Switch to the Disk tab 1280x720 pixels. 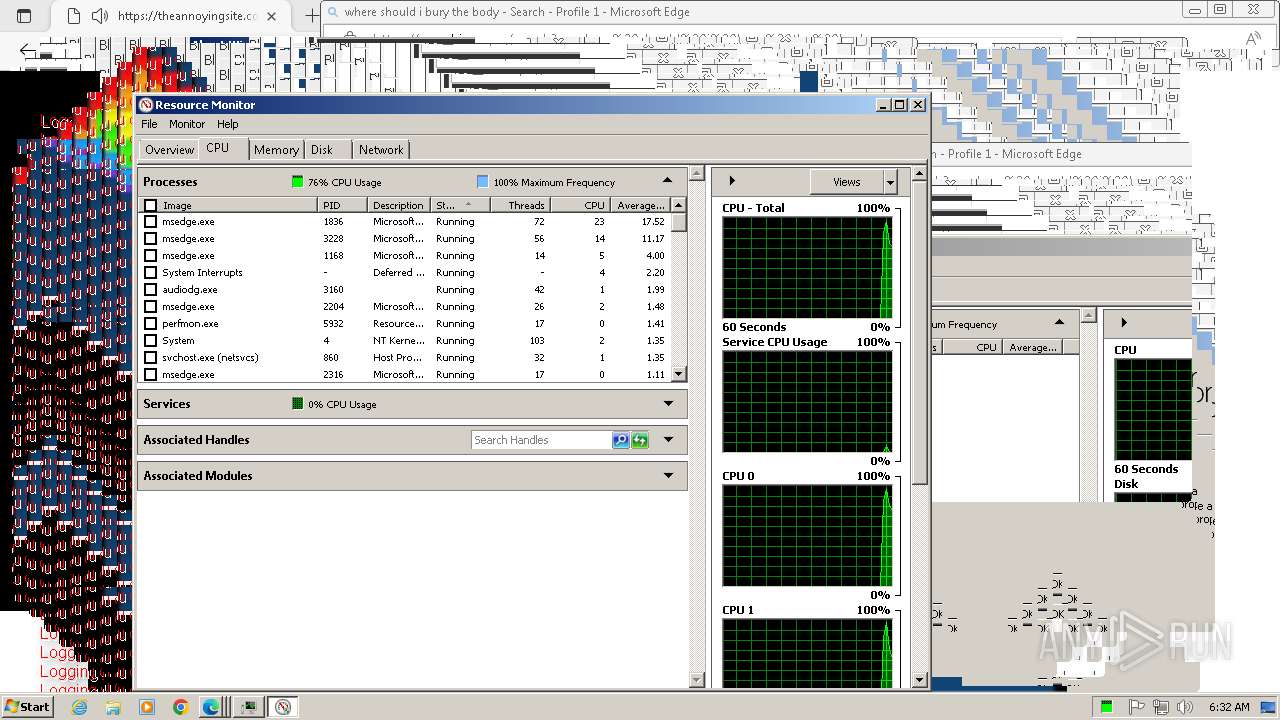tap(322, 150)
